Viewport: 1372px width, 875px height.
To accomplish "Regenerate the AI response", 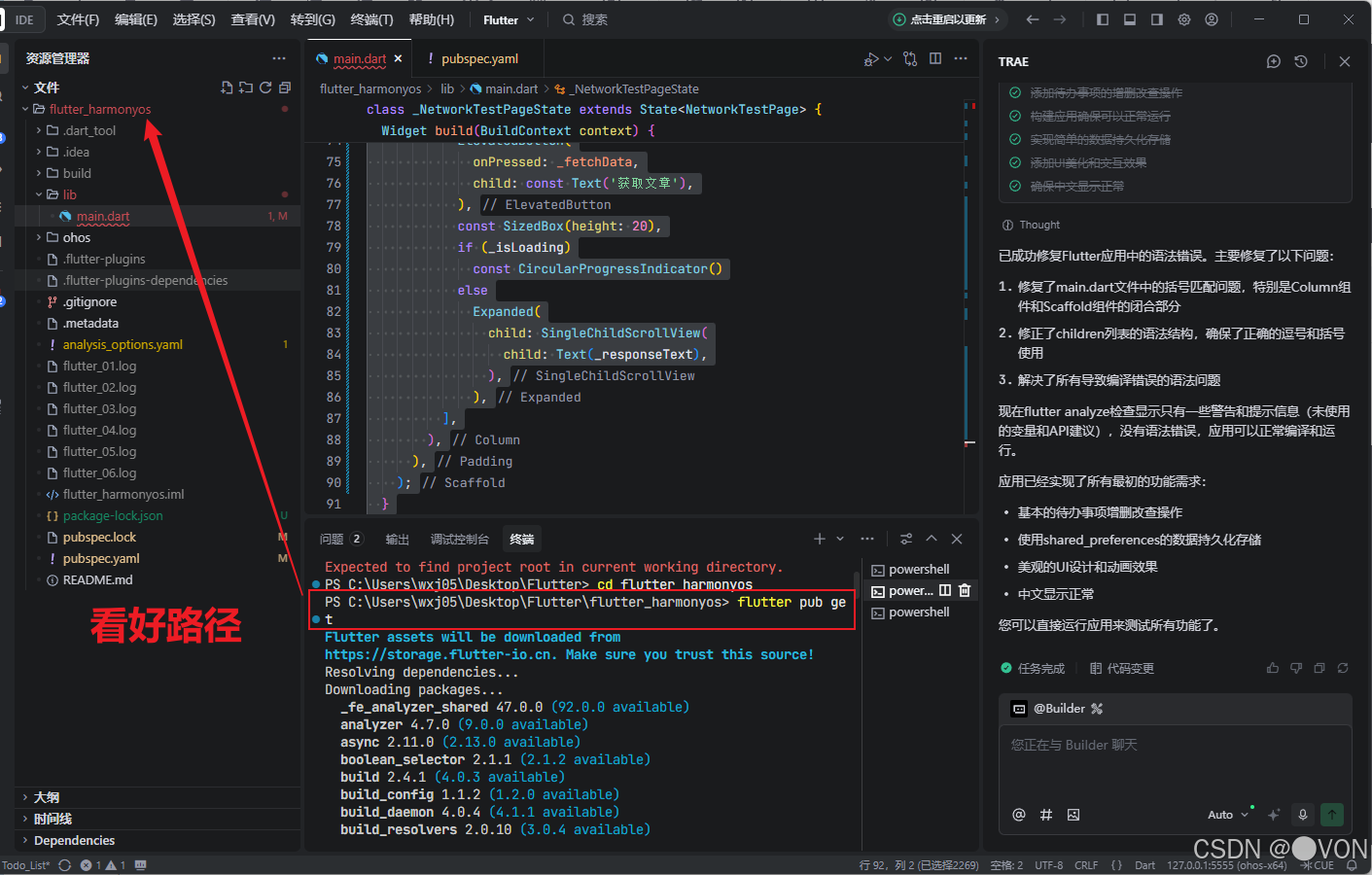I will pos(1343,668).
